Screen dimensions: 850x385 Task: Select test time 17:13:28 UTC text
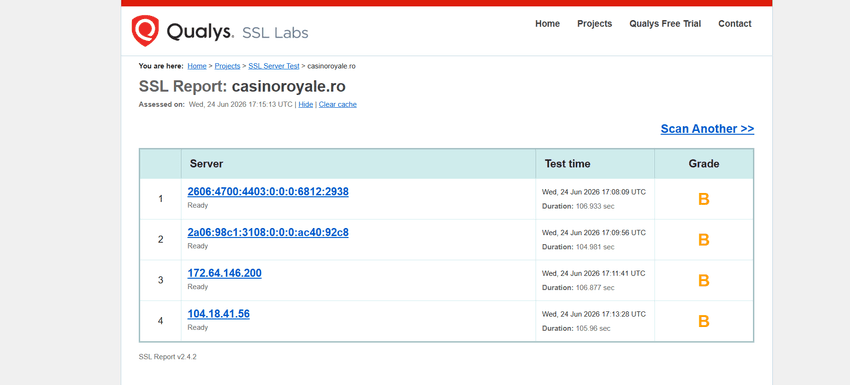[x=594, y=314]
